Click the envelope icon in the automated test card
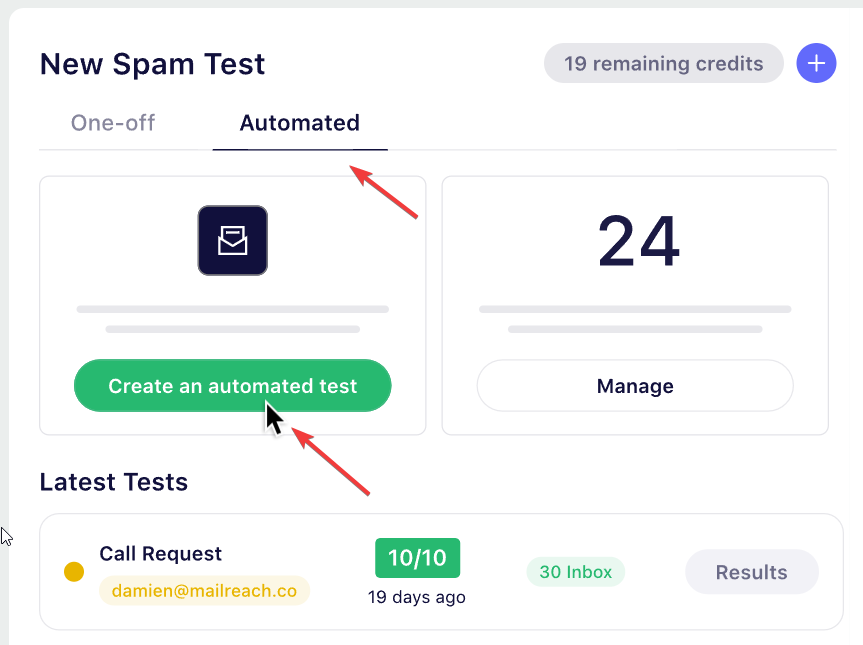This screenshot has height=645, width=863. click(x=233, y=240)
